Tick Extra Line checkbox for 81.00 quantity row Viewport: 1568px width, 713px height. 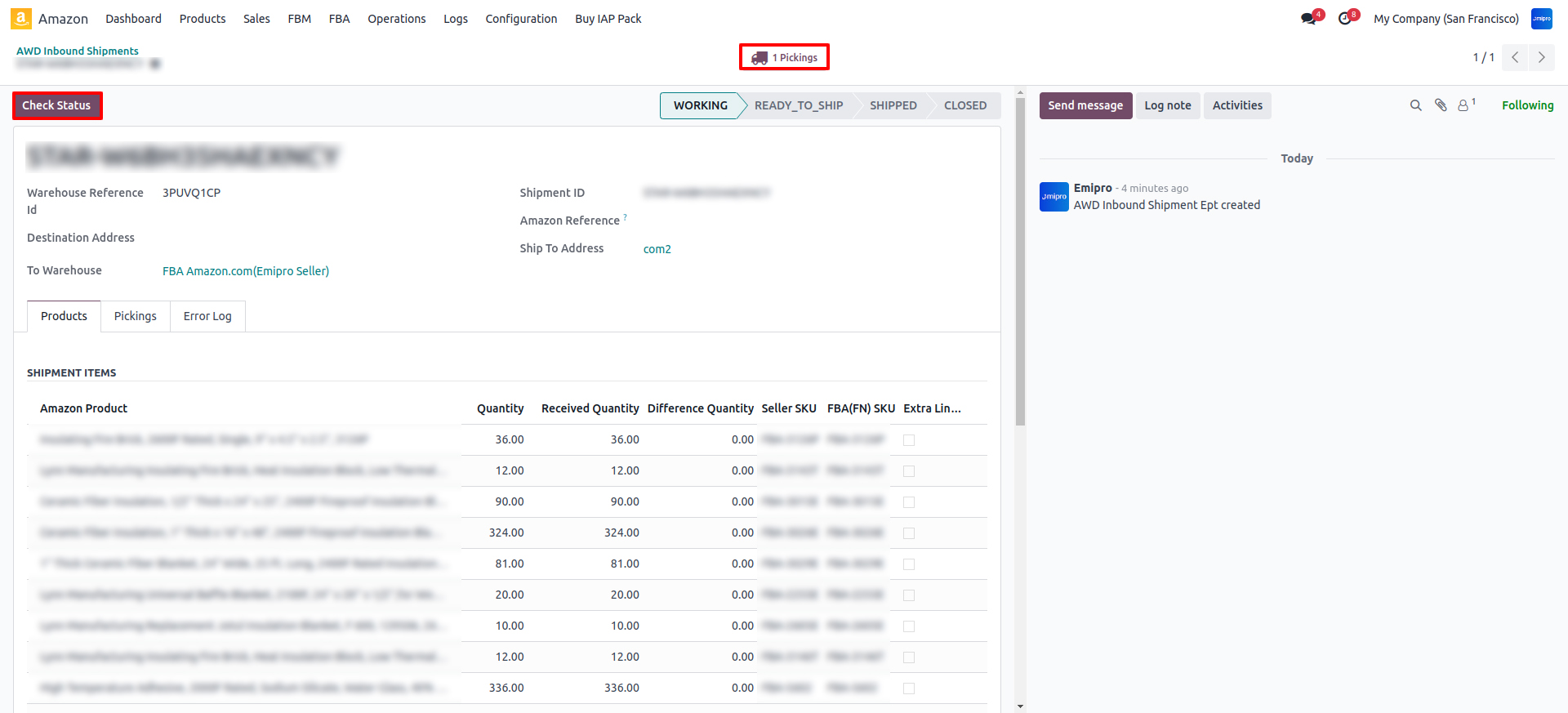click(909, 564)
